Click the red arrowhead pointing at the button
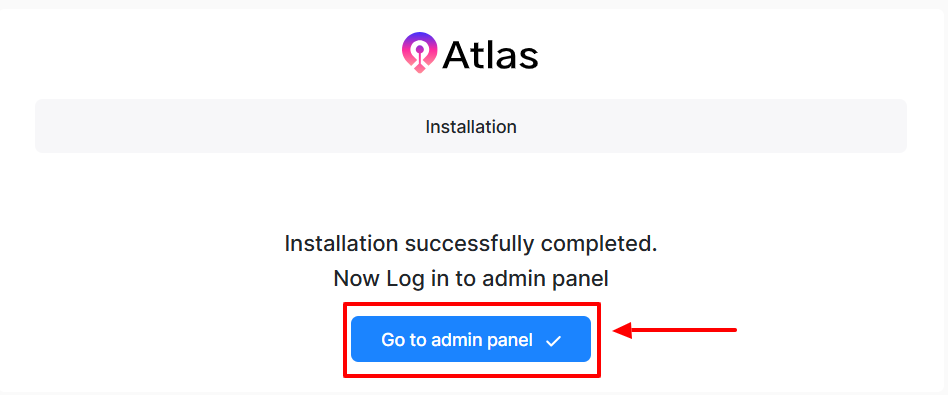The width and height of the screenshot is (948, 395). point(623,330)
